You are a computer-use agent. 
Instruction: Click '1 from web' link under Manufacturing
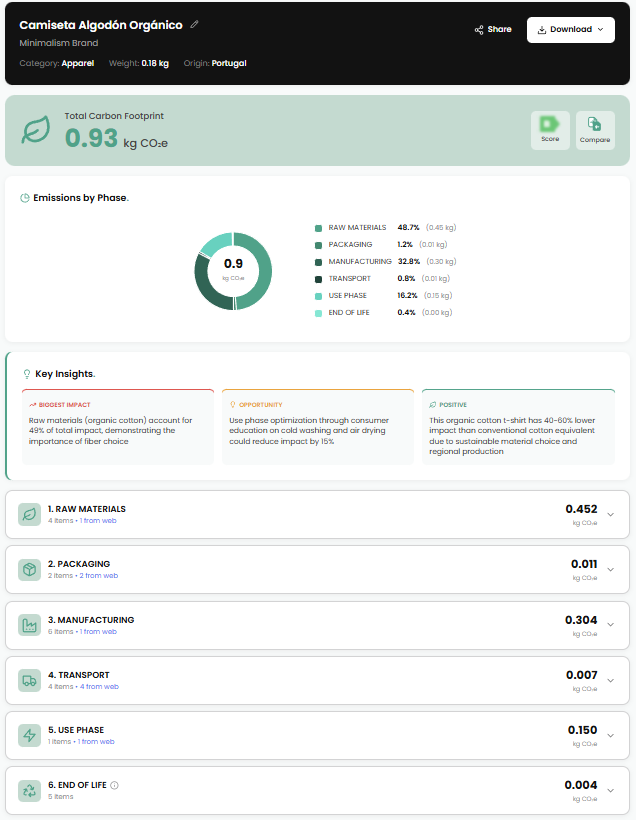tap(98, 632)
